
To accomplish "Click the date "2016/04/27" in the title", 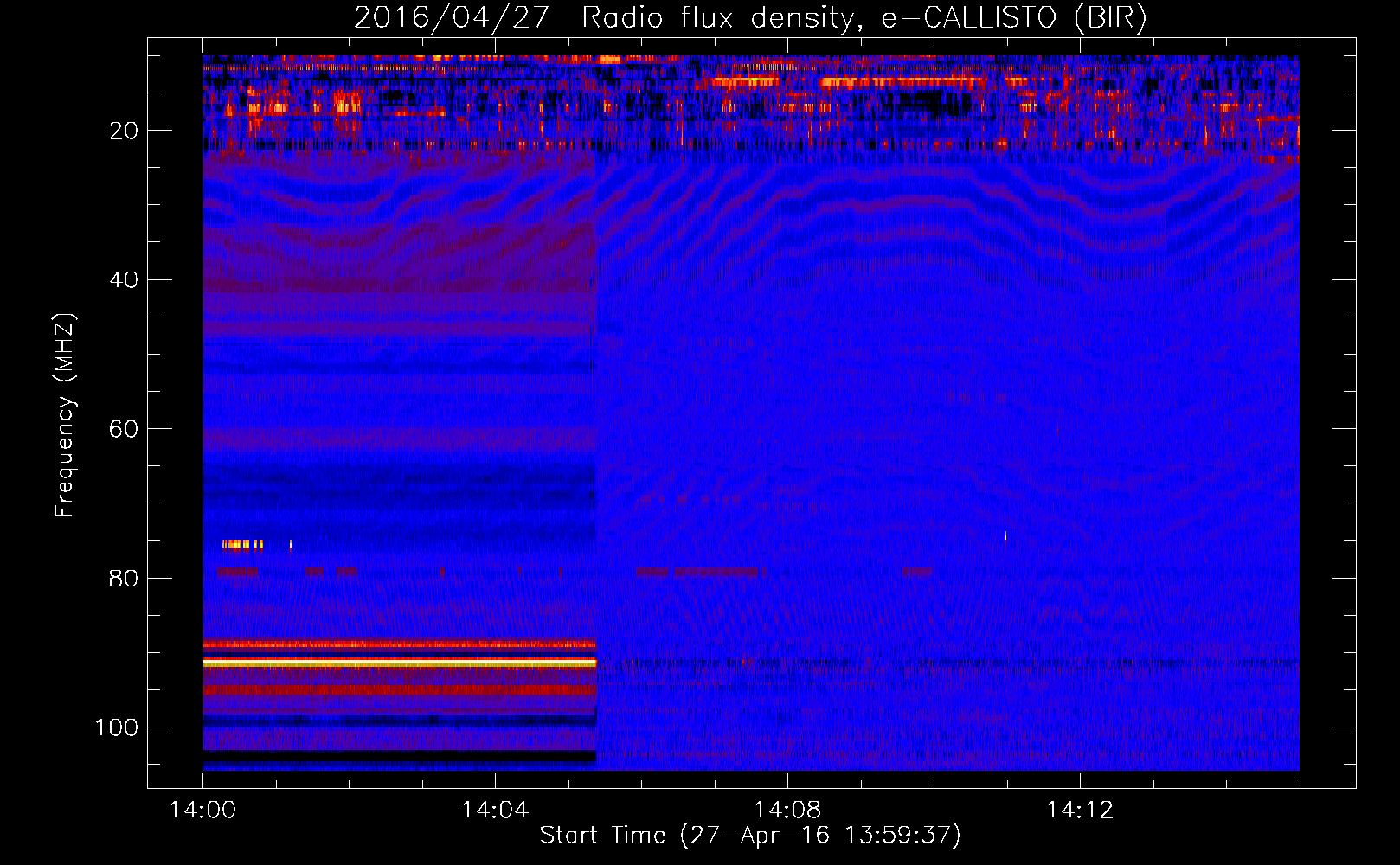I will (451, 18).
